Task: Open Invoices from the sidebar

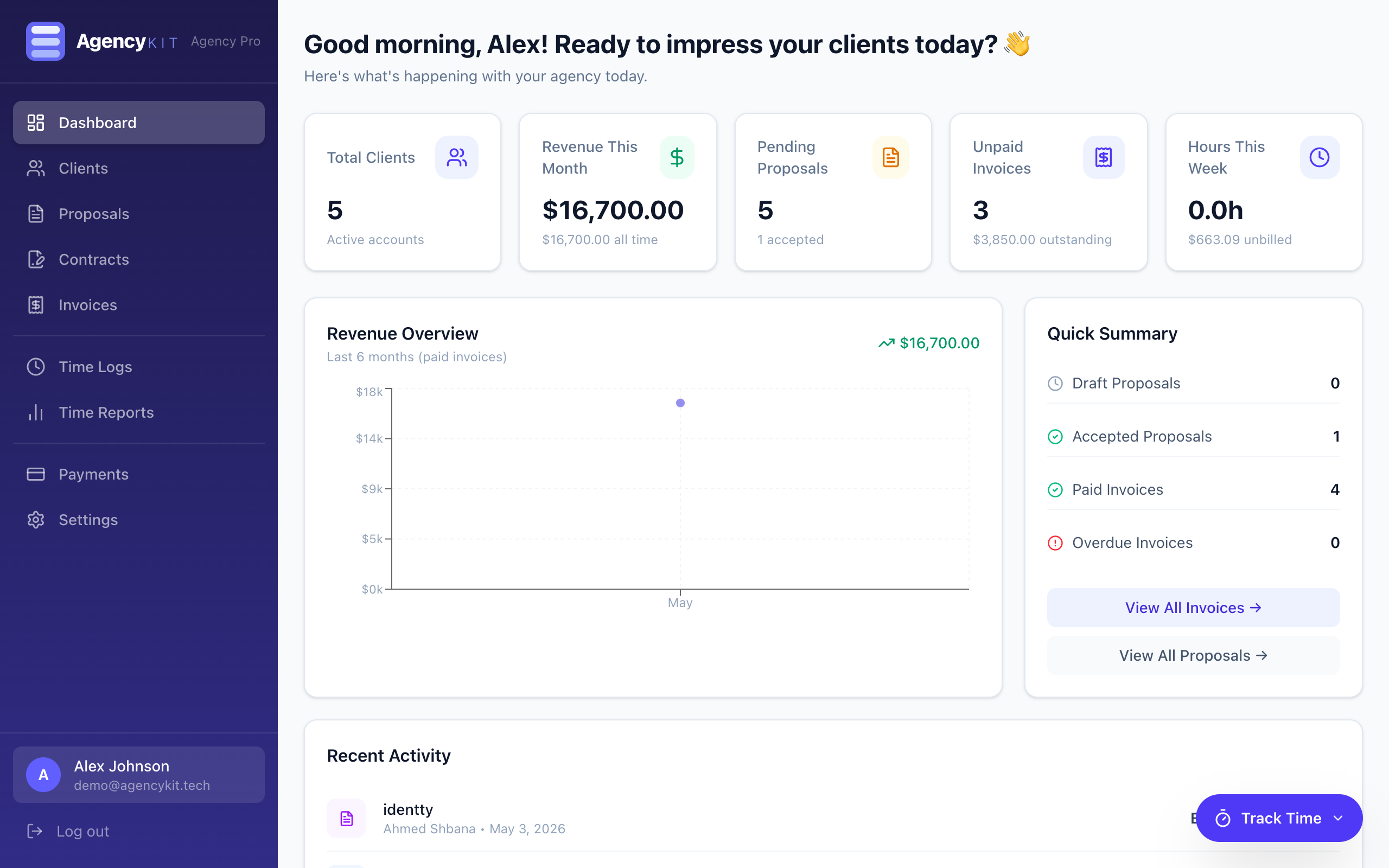Action: point(138,305)
